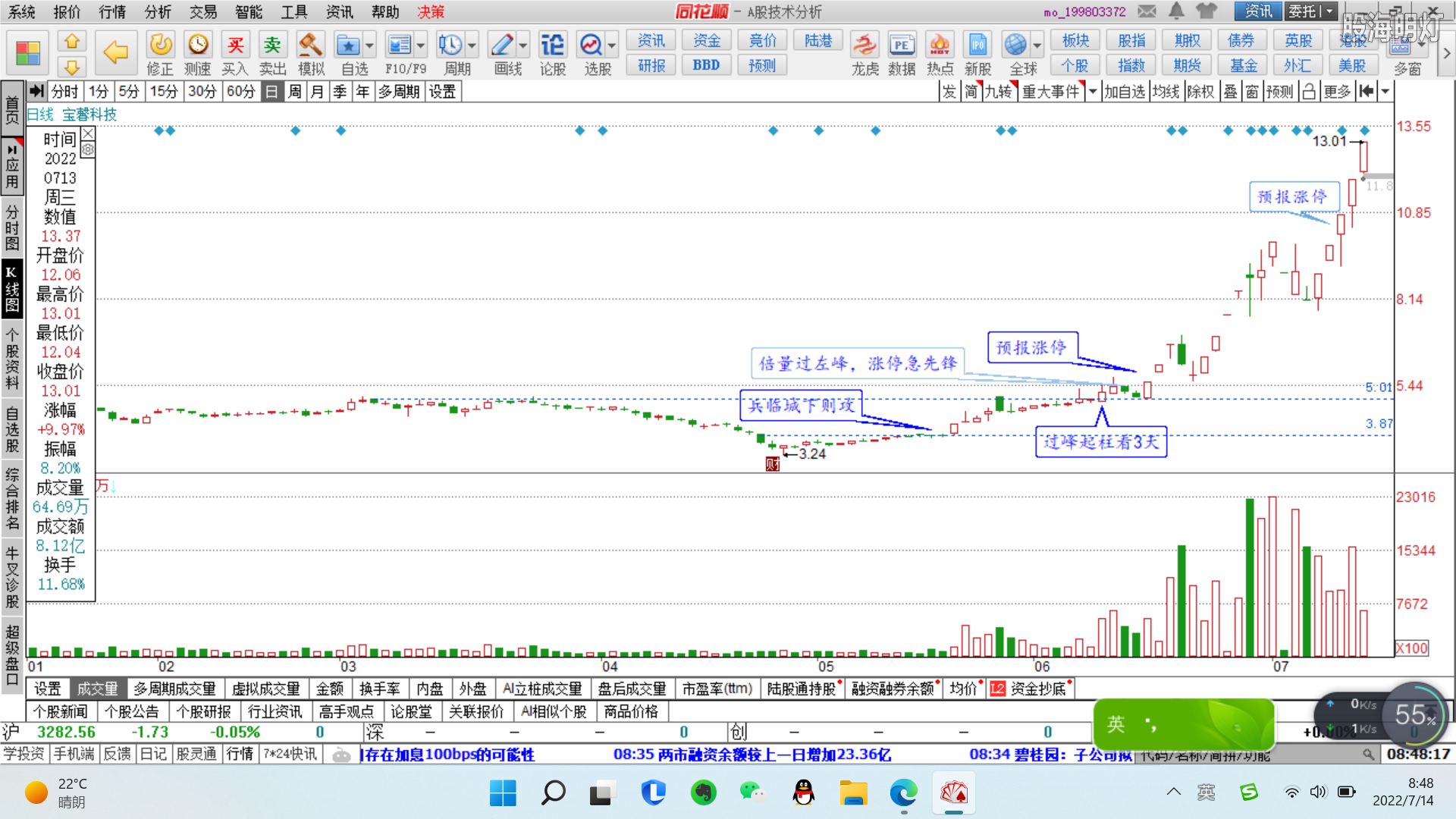The image size is (1456, 819).
Task: Click the green 卖出 sell icon
Action: click(272, 45)
